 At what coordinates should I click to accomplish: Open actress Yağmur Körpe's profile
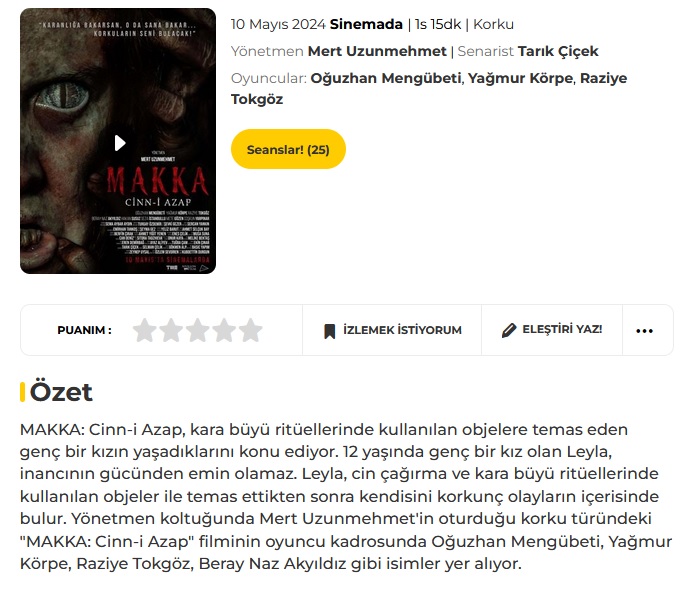pyautogui.click(x=520, y=78)
